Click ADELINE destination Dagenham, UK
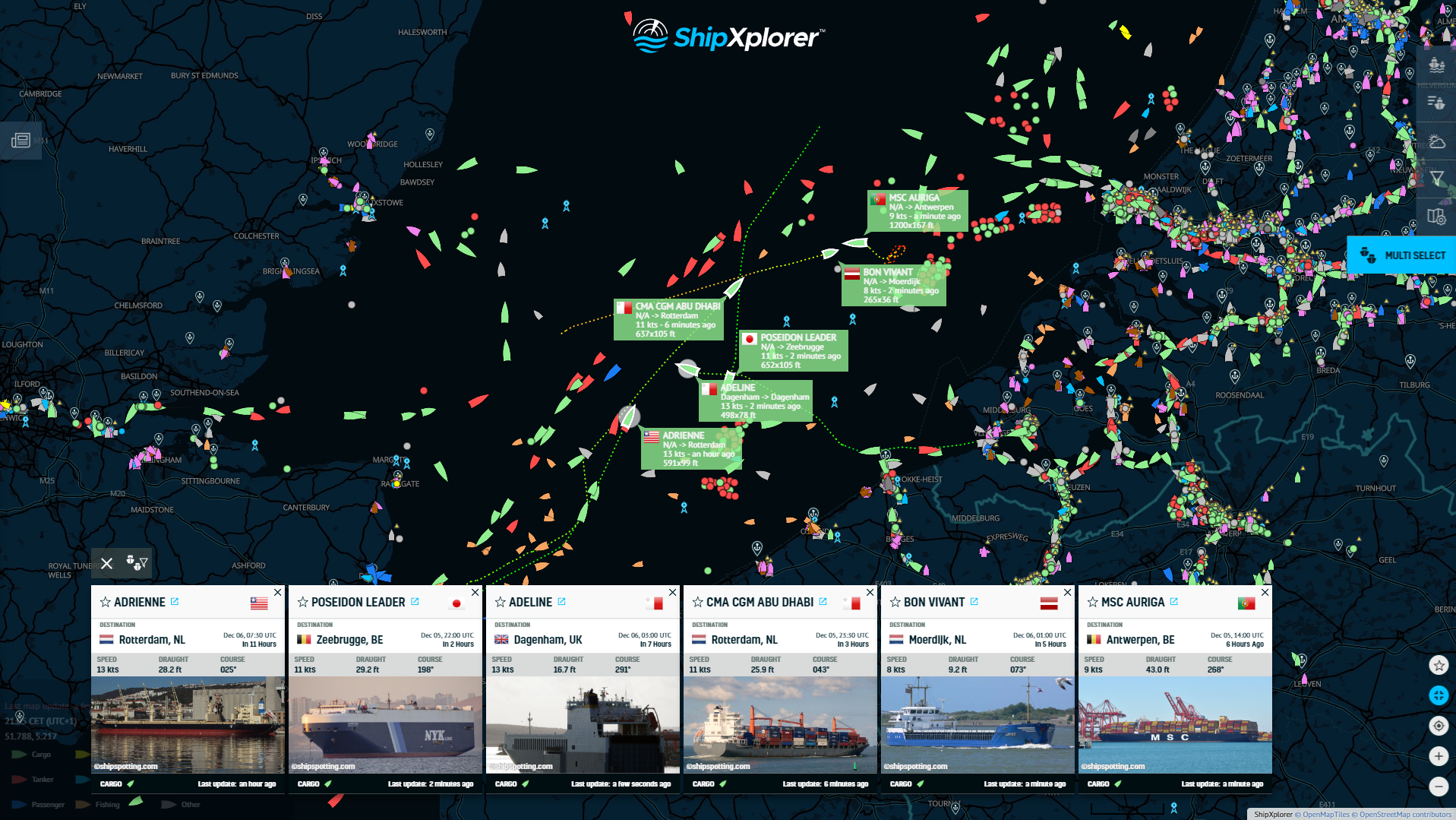The image size is (1456, 820). tap(548, 640)
